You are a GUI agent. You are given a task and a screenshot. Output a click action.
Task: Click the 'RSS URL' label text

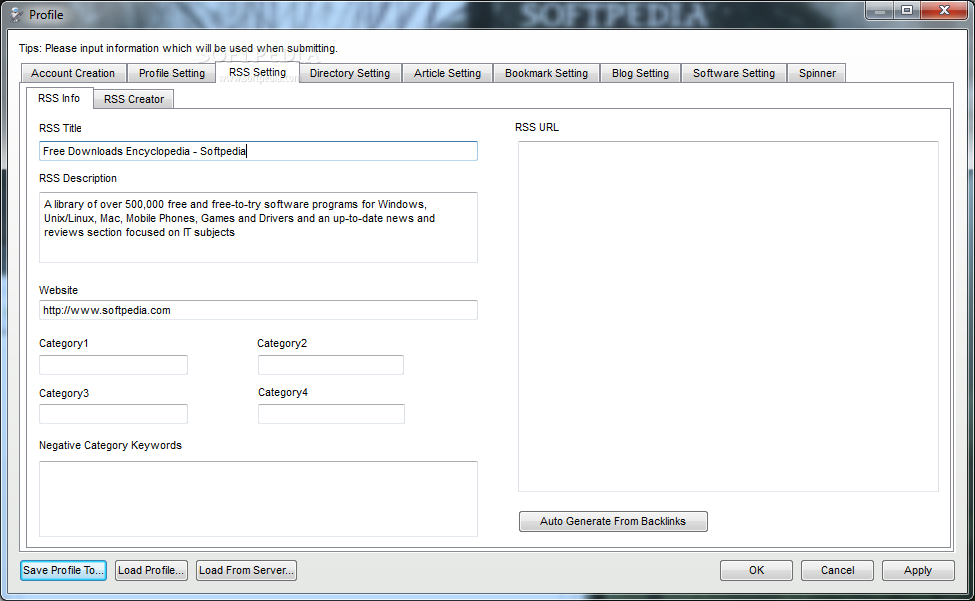point(537,127)
